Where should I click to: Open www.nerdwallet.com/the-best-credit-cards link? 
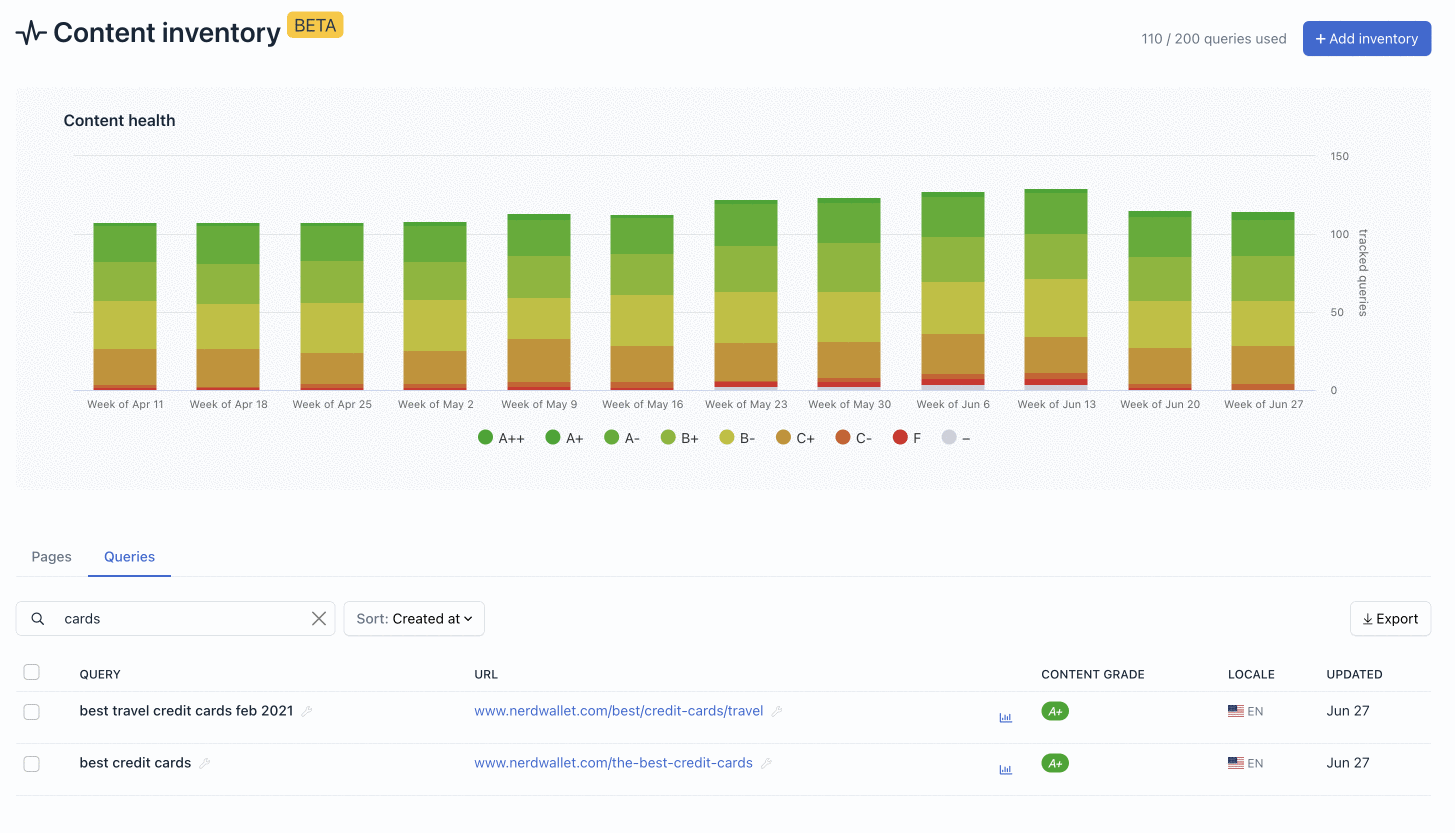pos(613,763)
